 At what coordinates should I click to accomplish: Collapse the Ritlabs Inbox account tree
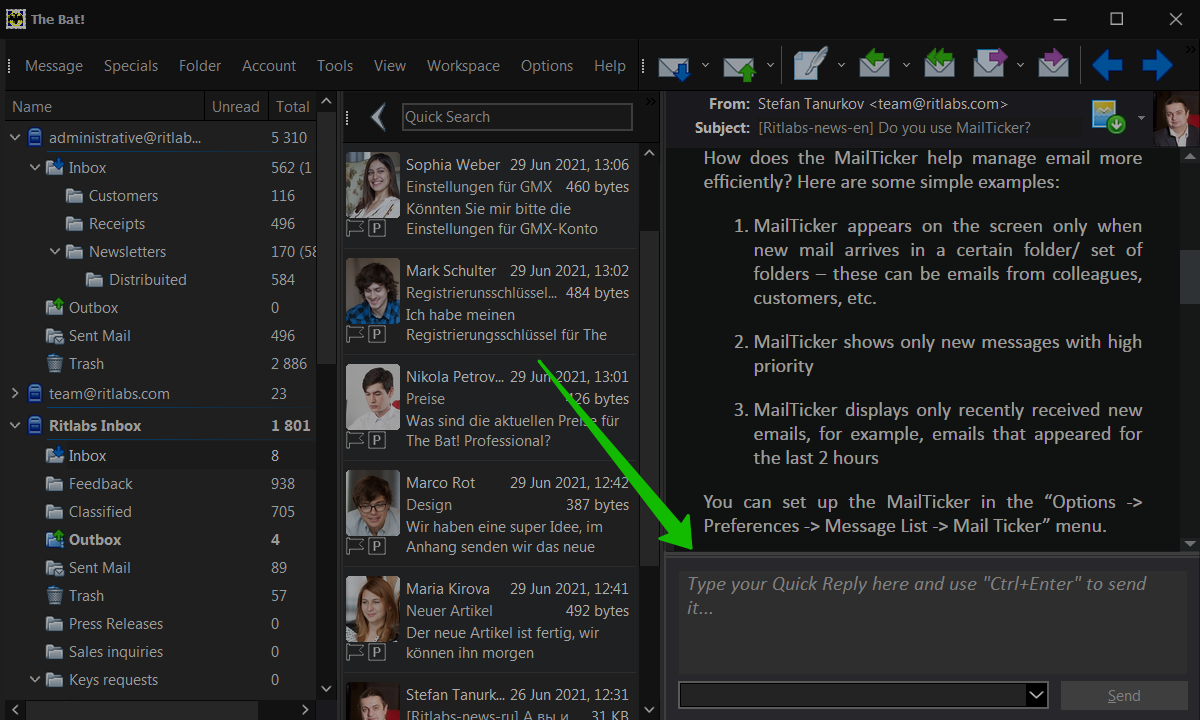[15, 425]
